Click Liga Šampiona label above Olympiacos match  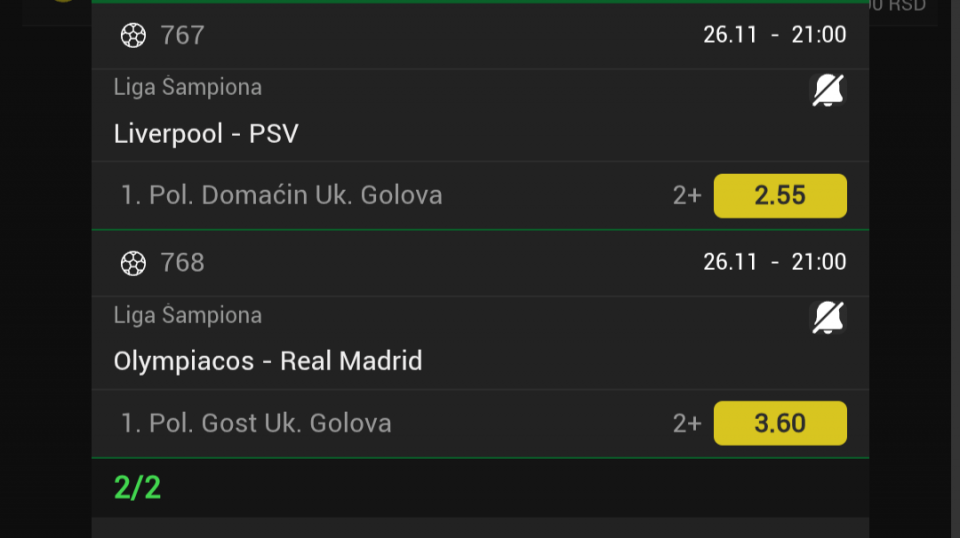pos(188,315)
